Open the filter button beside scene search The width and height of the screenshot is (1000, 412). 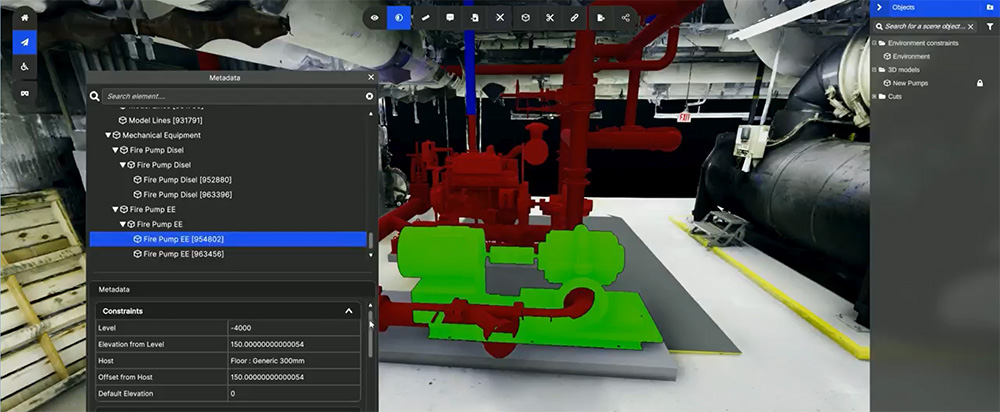coord(990,27)
